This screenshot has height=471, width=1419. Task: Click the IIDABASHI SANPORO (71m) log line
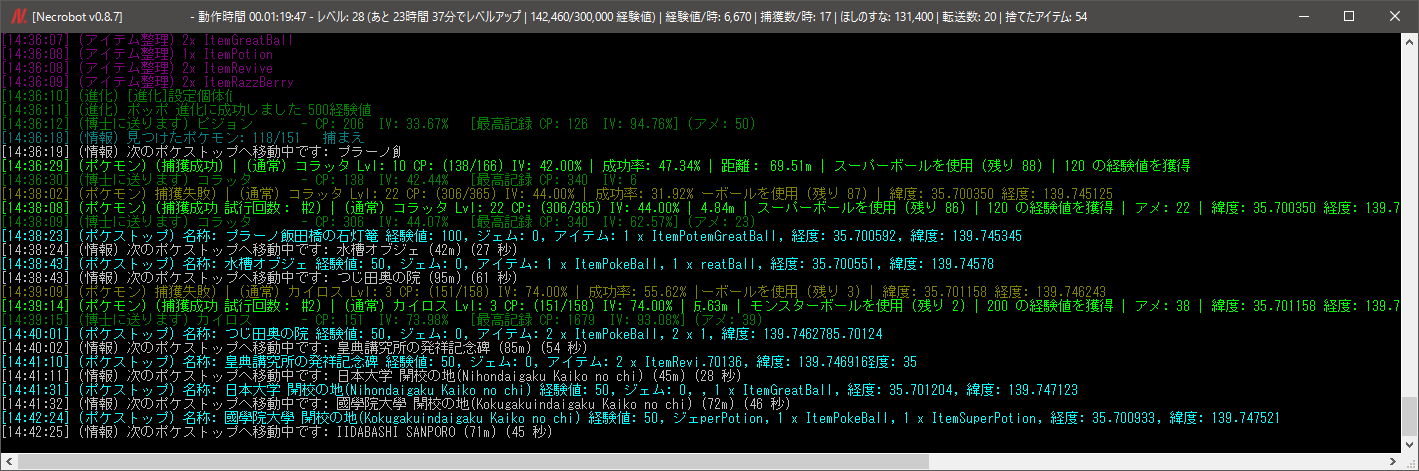click(x=277, y=432)
